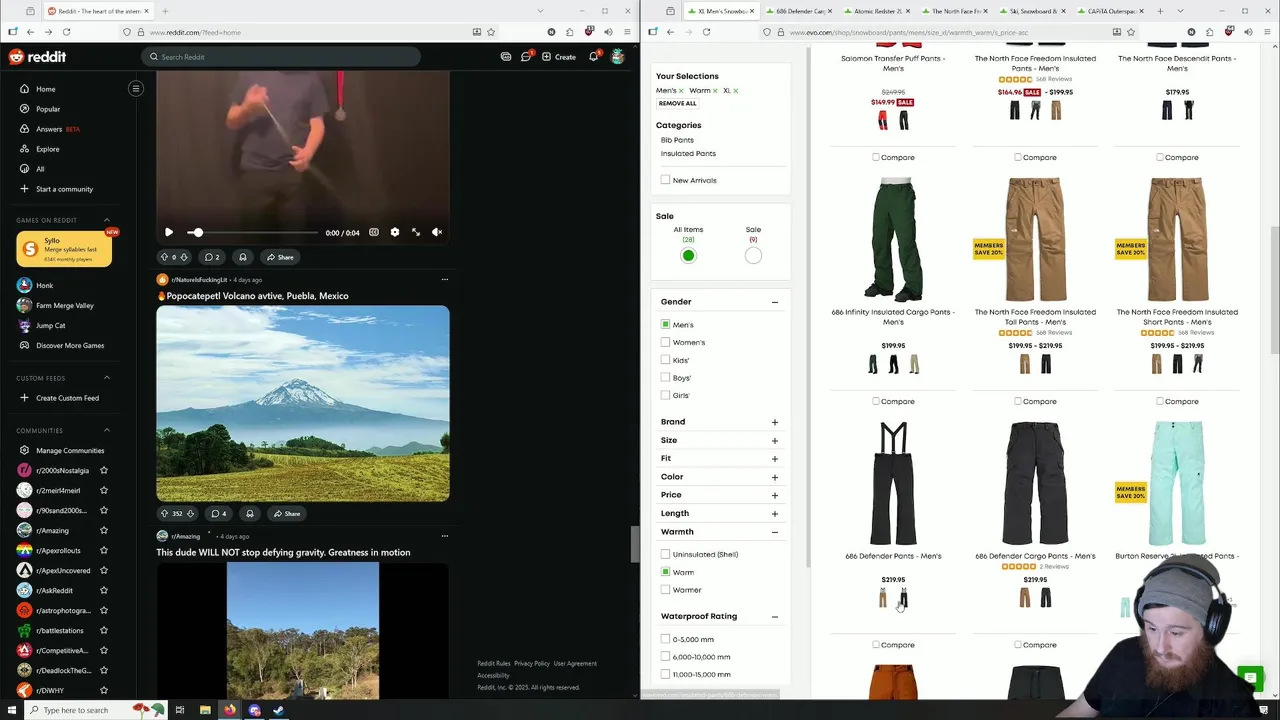Play the yo-yo video post
The height and width of the screenshot is (720, 1280).
pyautogui.click(x=169, y=232)
